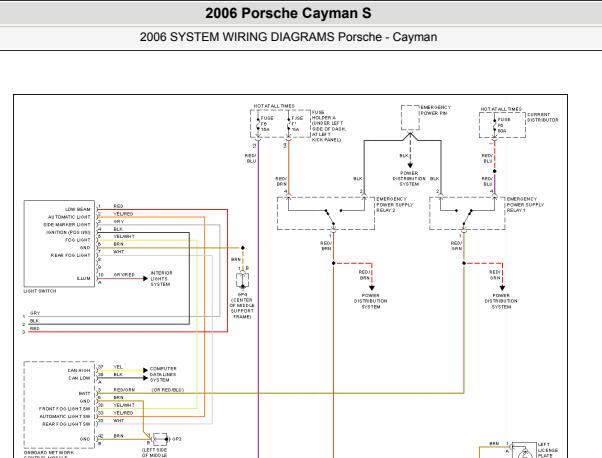Click the "YEL/WHT" wire label at light switch pin 5

(124, 236)
